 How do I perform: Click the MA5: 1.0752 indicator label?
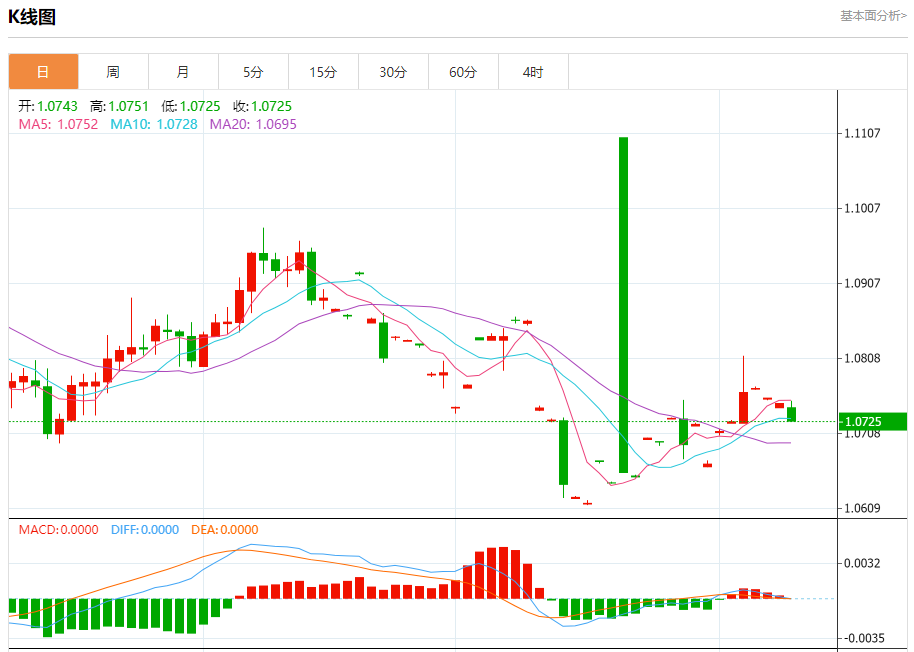(58, 124)
